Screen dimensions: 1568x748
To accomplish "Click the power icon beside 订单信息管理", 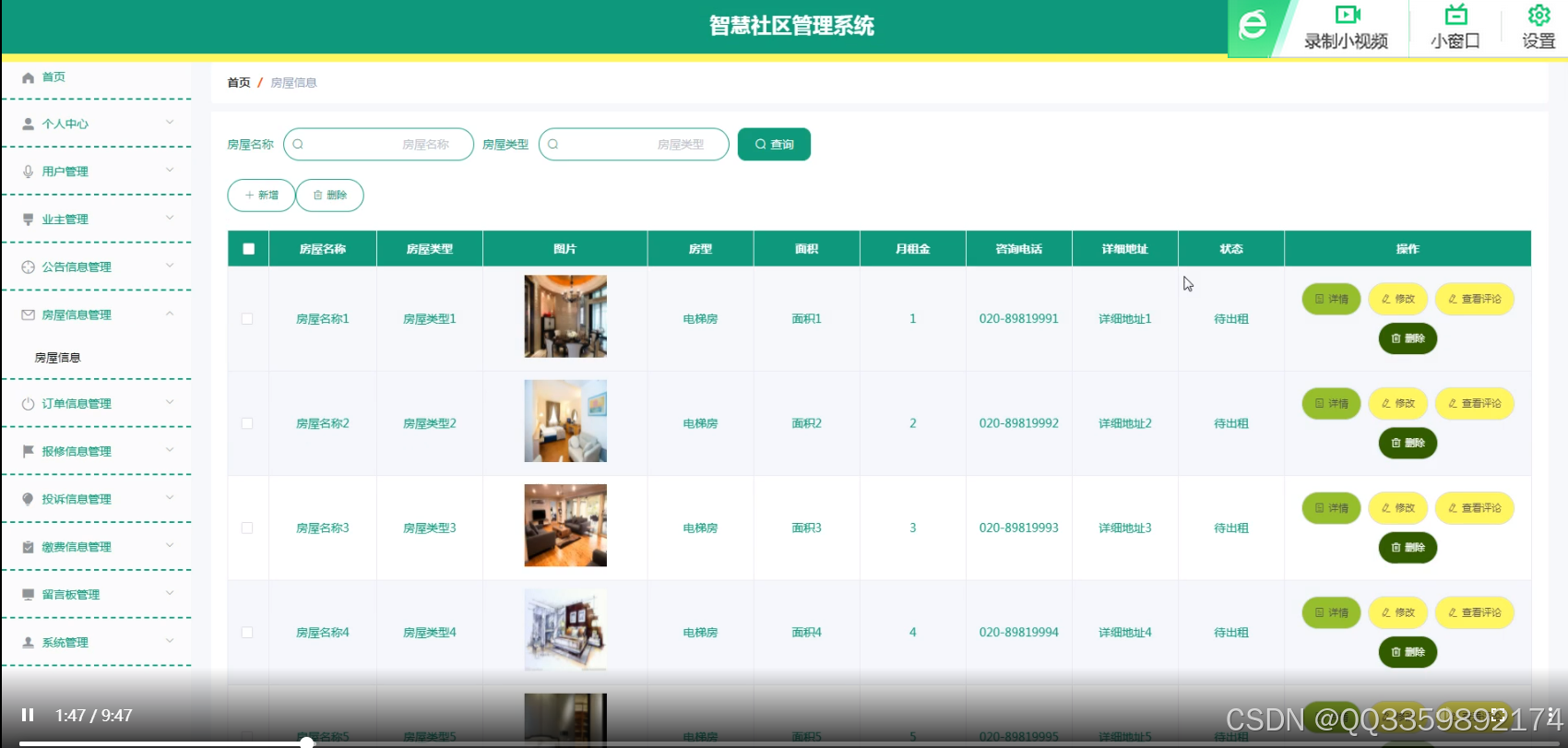I will click(28, 404).
